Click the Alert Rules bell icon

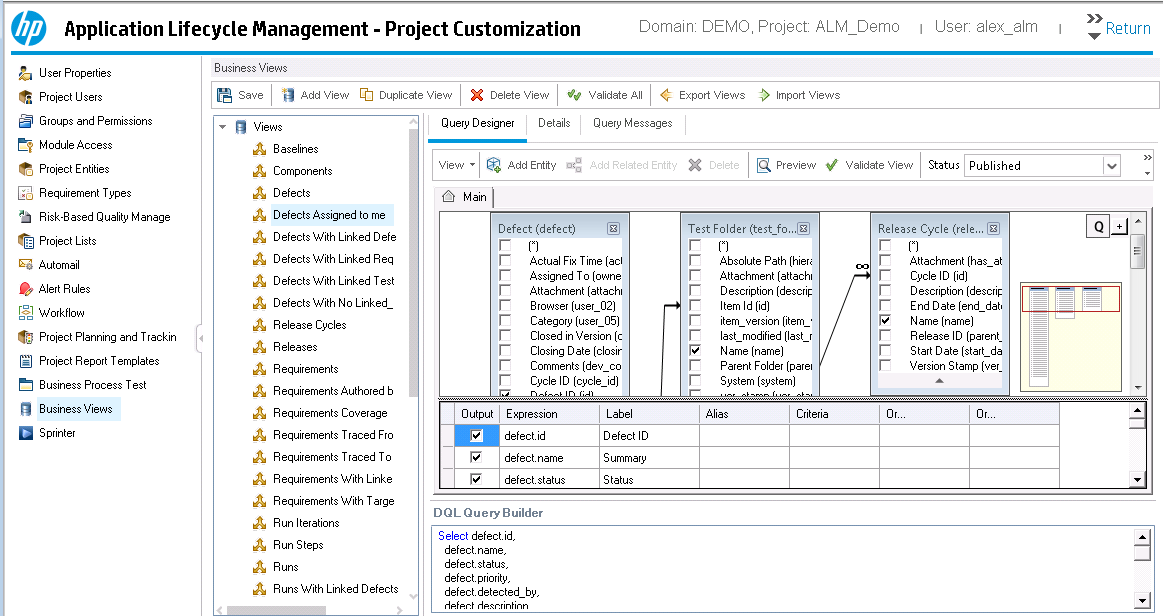[25, 289]
